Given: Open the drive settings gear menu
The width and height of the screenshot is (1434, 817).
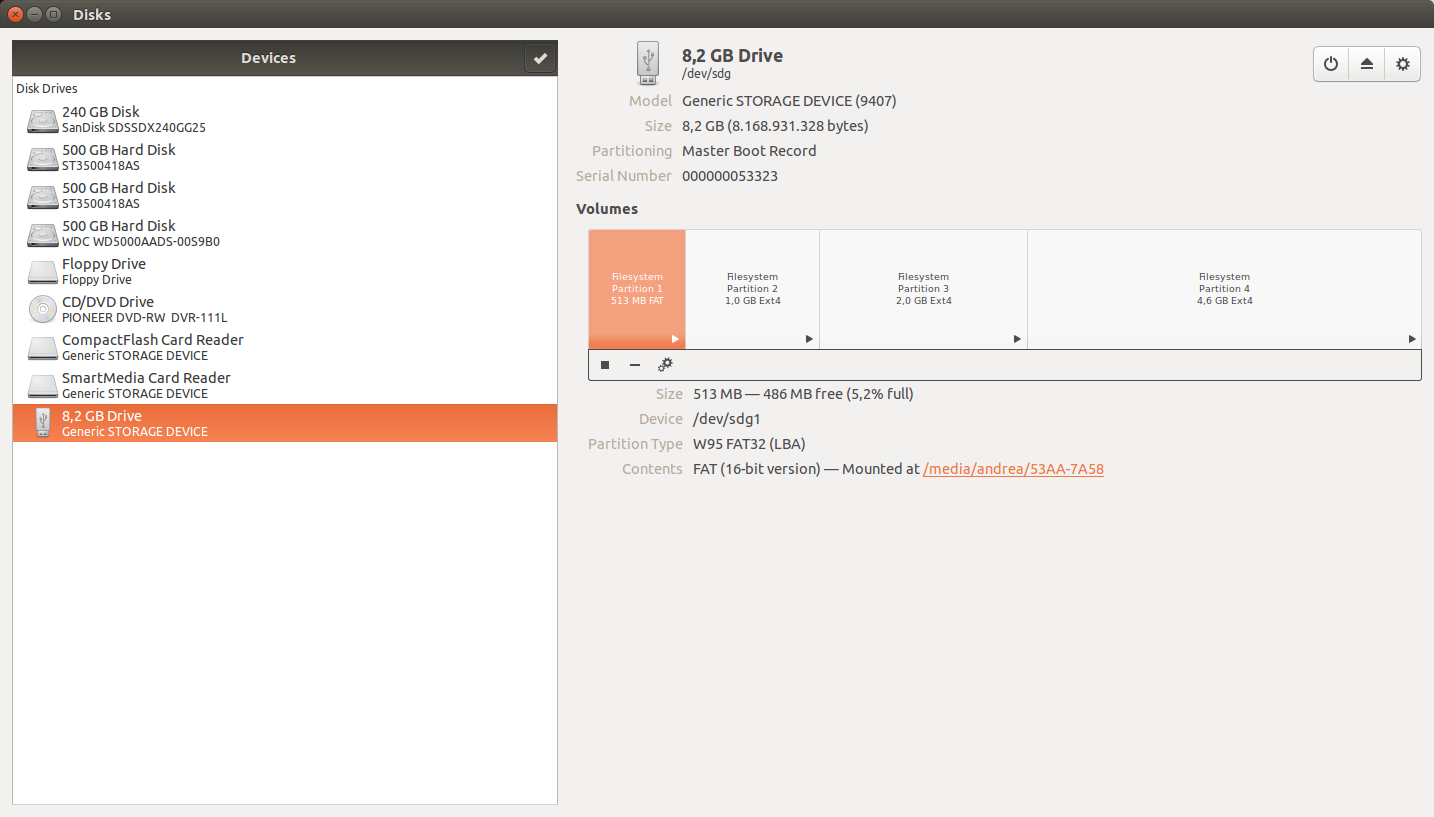Looking at the screenshot, I should 1403,64.
